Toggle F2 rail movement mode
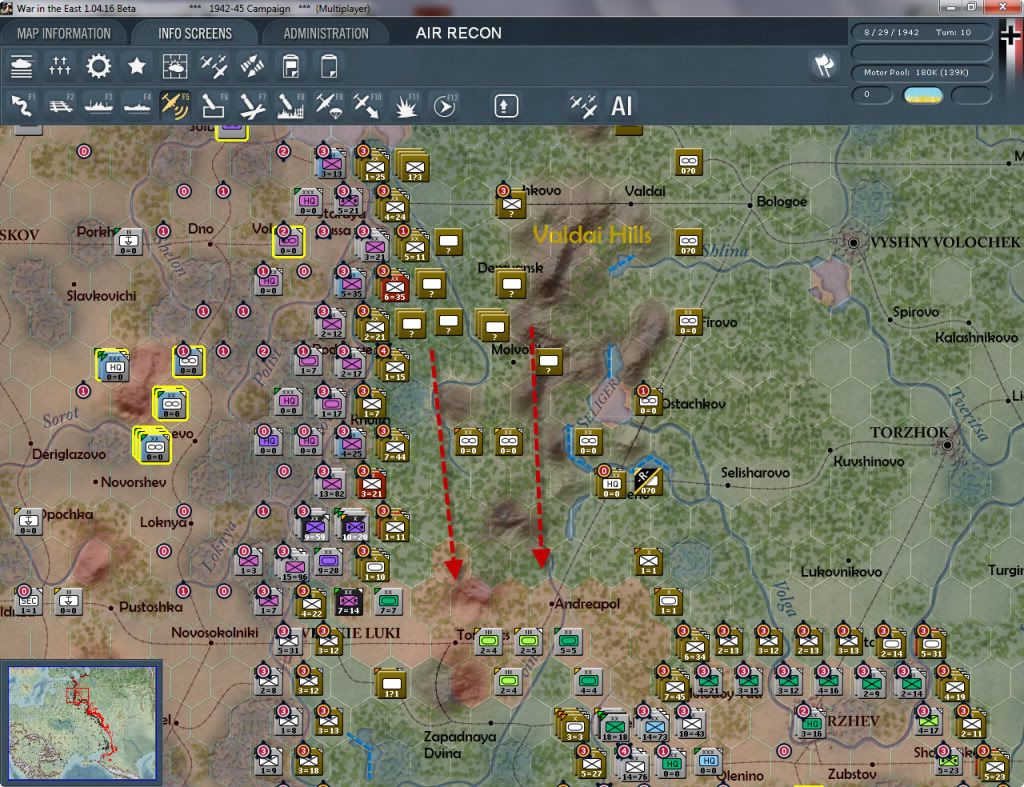This screenshot has height=787, width=1024. click(x=60, y=105)
